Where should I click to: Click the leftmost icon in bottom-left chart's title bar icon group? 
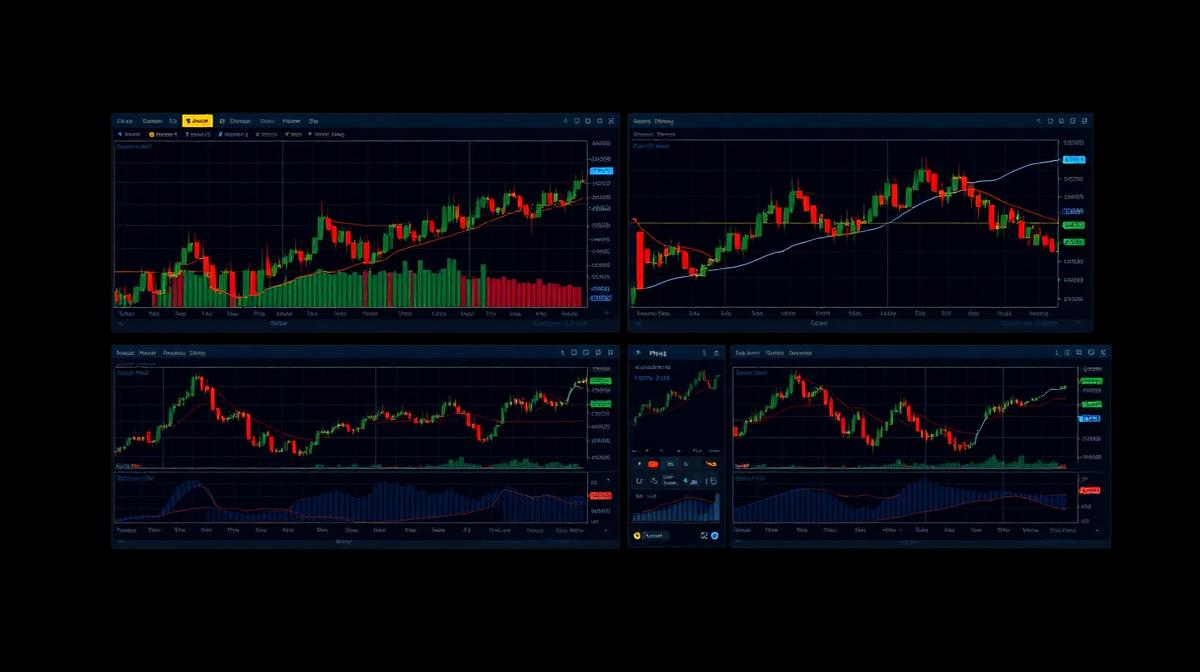click(563, 353)
